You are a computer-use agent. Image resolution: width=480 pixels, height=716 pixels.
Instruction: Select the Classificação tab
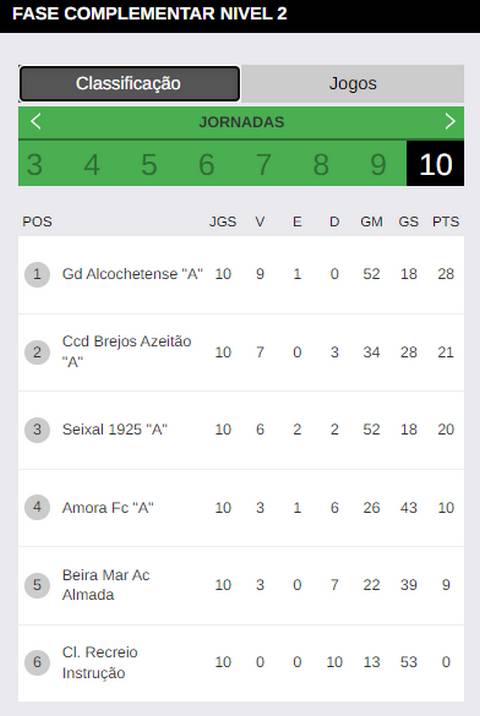[129, 84]
